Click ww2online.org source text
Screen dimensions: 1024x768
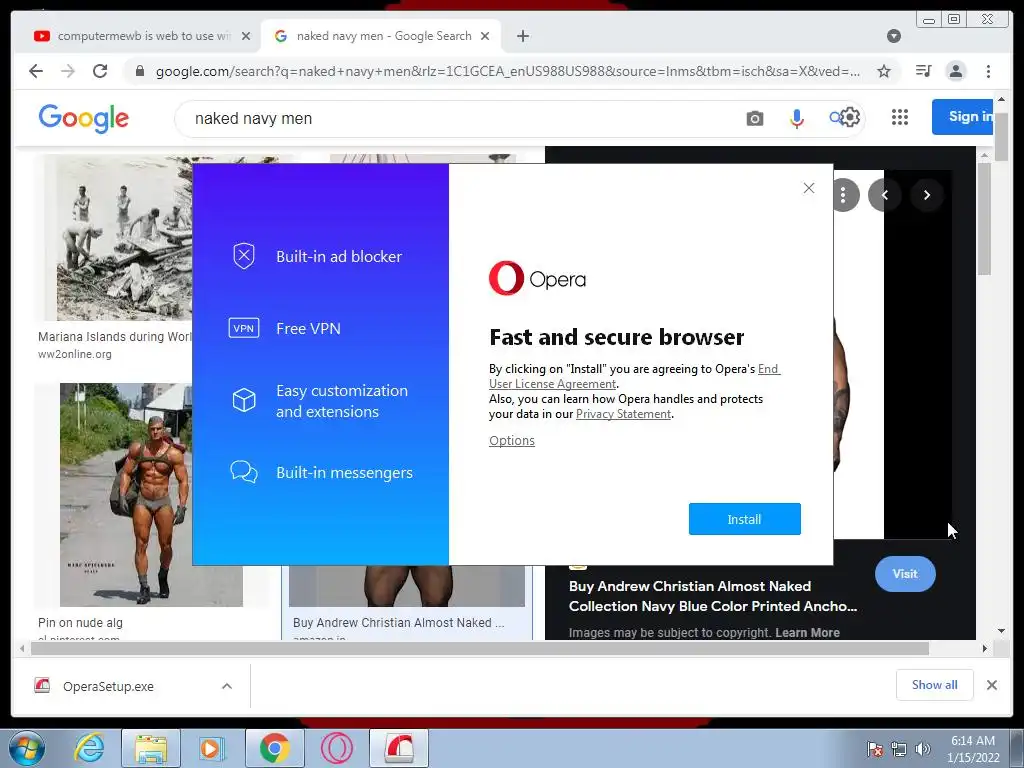click(74, 354)
